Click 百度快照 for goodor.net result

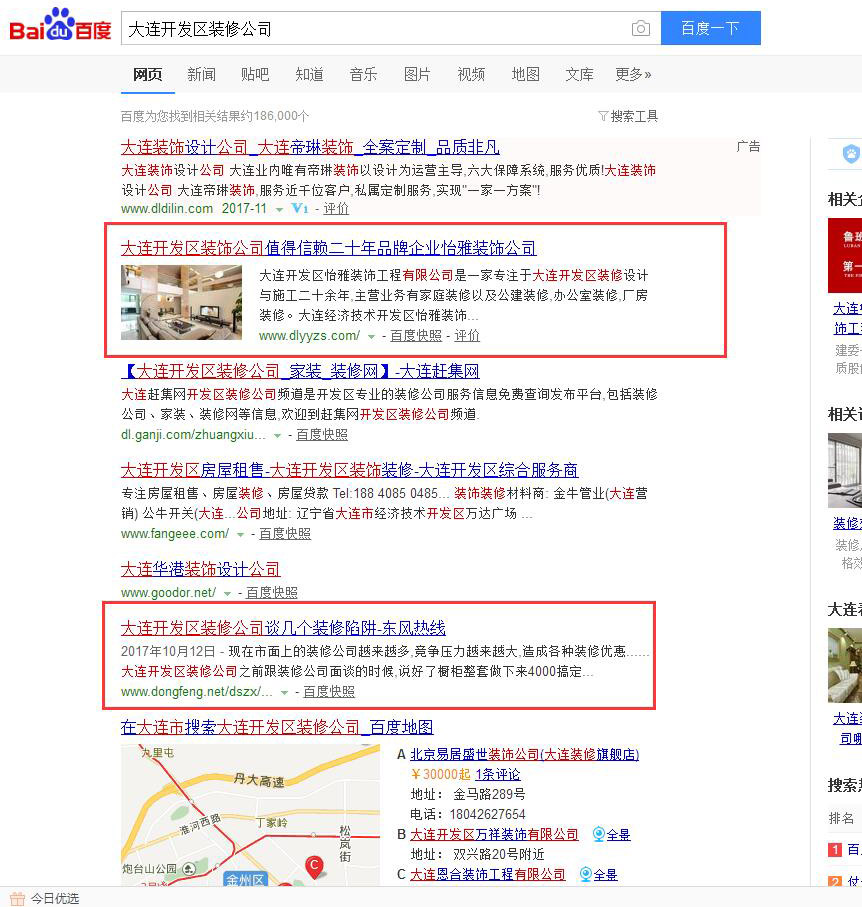coord(272,593)
